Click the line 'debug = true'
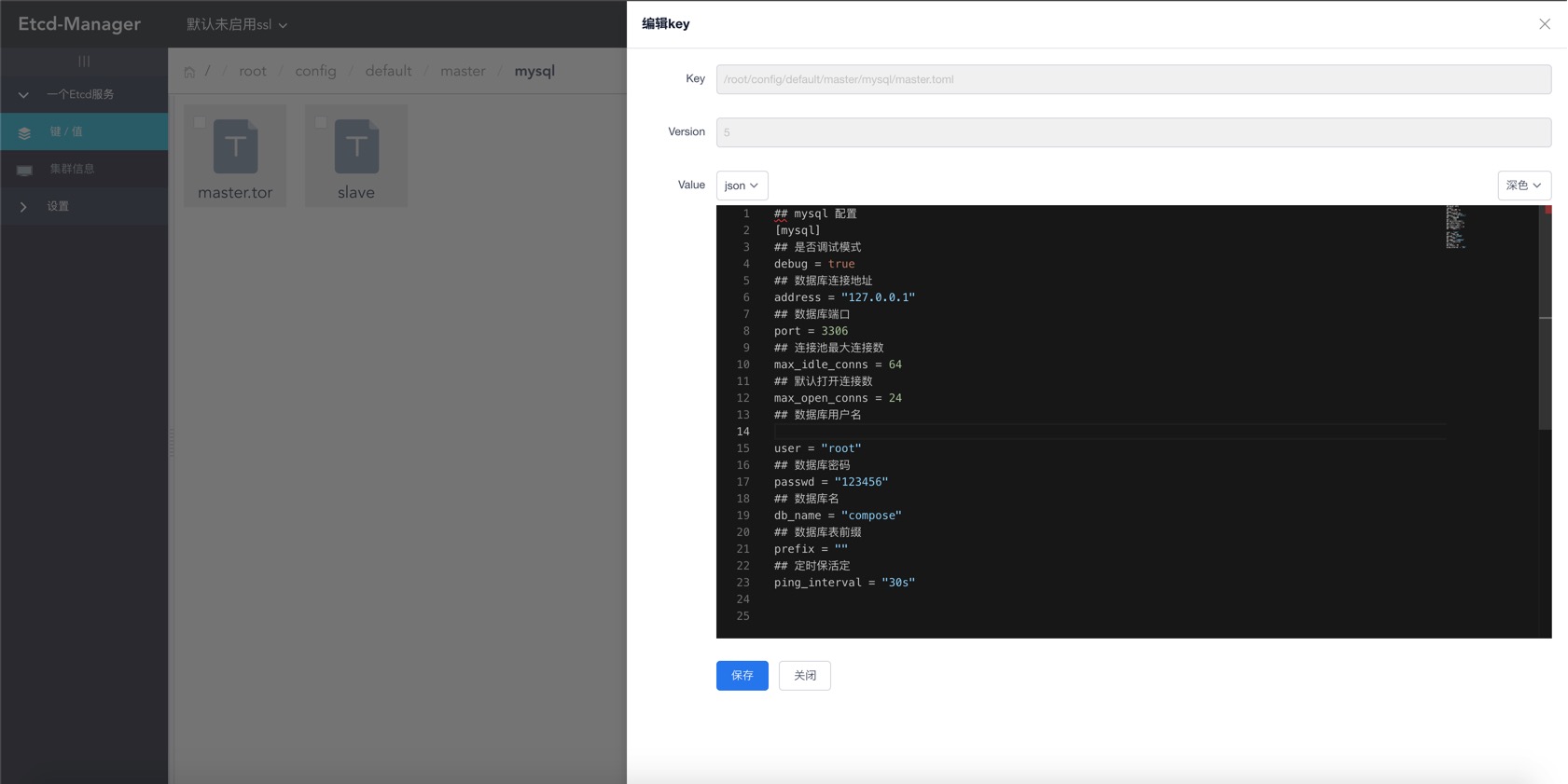This screenshot has width=1568, height=784. click(x=813, y=264)
